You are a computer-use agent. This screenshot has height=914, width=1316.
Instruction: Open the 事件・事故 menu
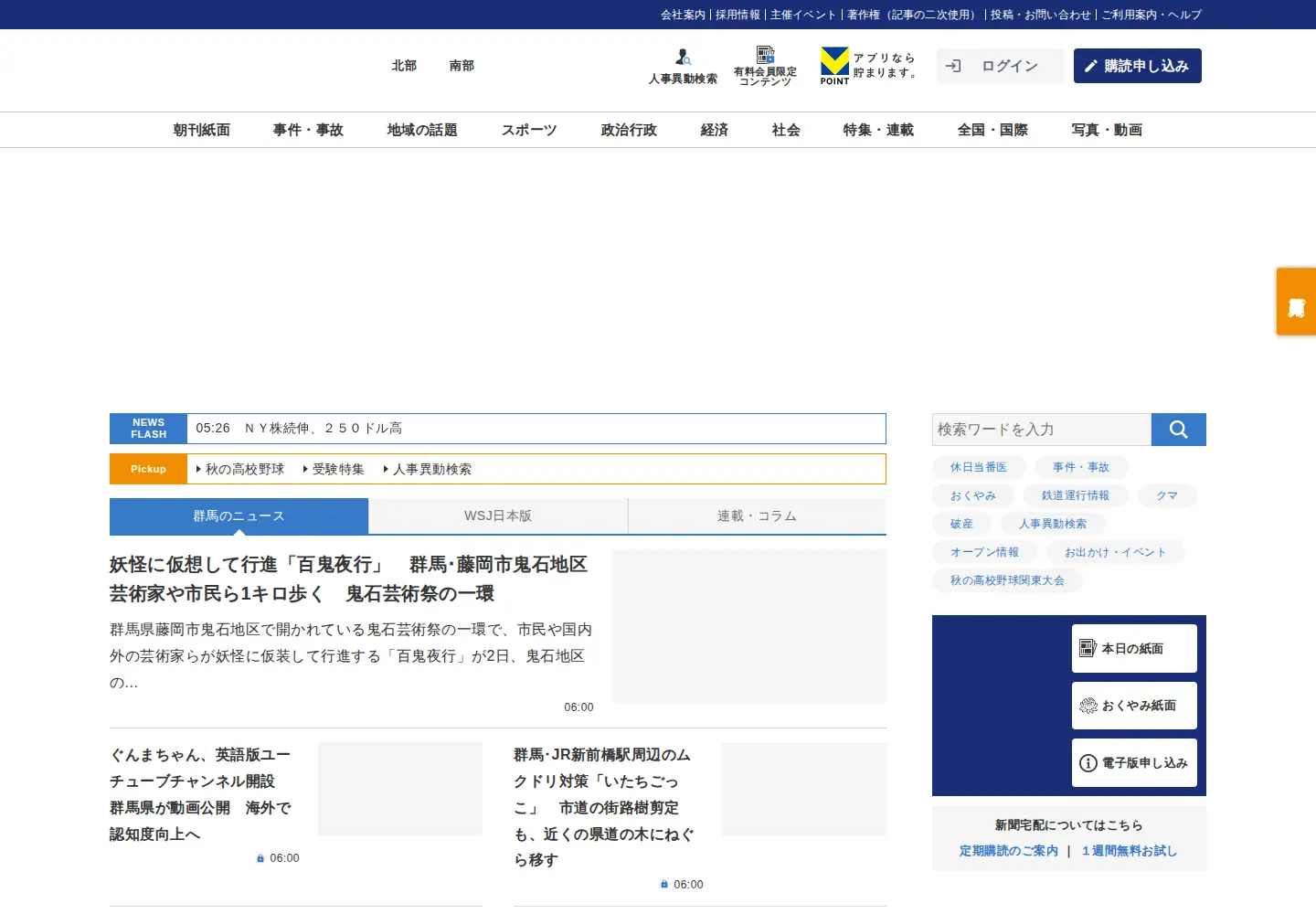[308, 130]
